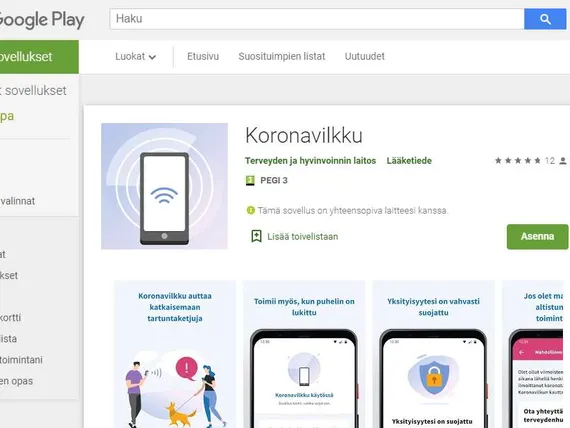
Task: Click the wishlist bookmark icon
Action: coord(256,236)
